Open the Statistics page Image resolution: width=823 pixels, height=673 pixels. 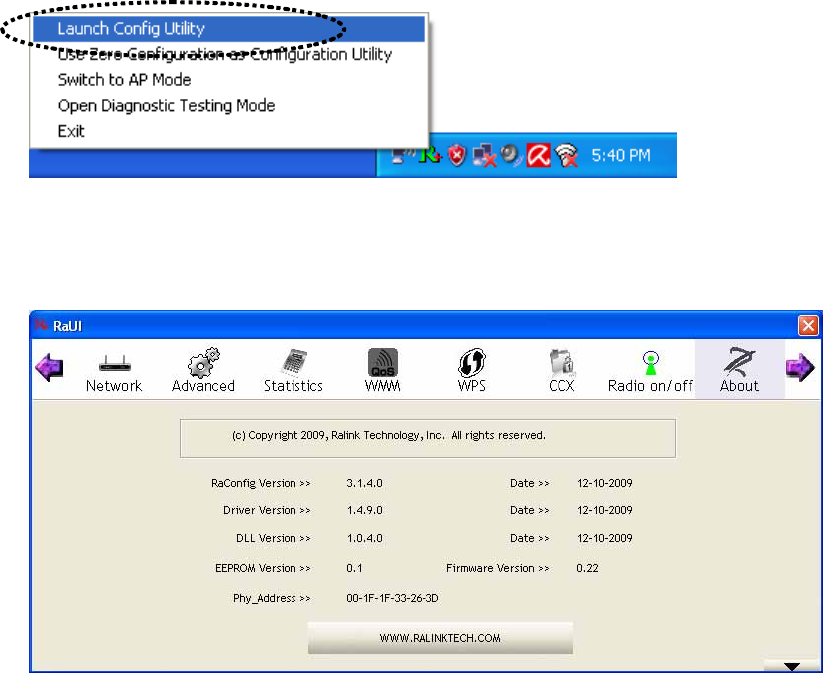[x=293, y=371]
